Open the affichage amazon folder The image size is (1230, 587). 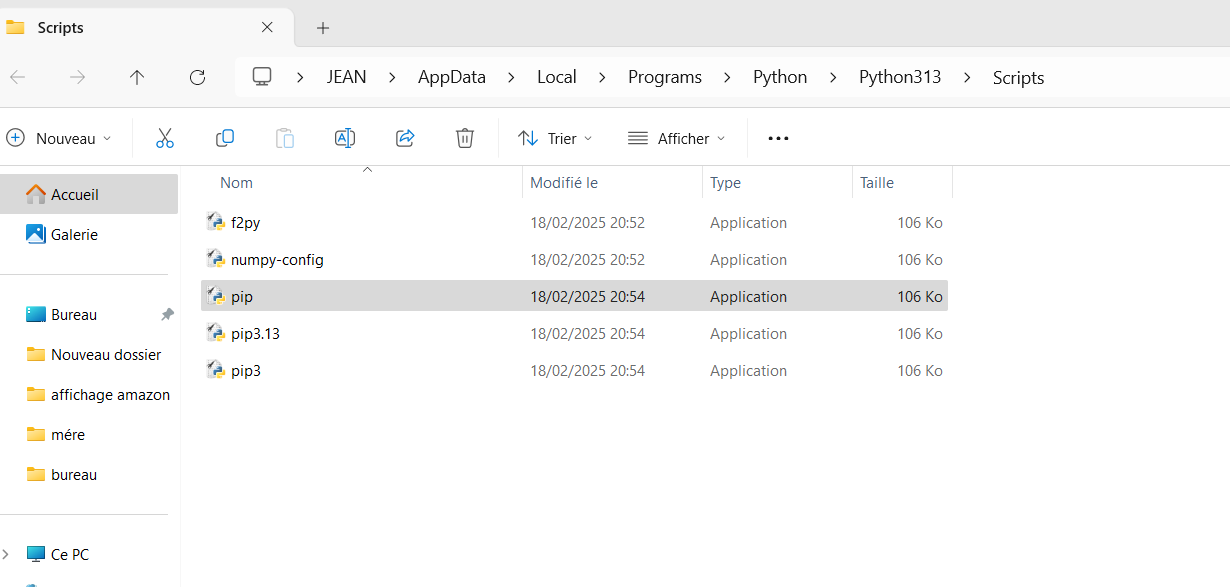110,395
